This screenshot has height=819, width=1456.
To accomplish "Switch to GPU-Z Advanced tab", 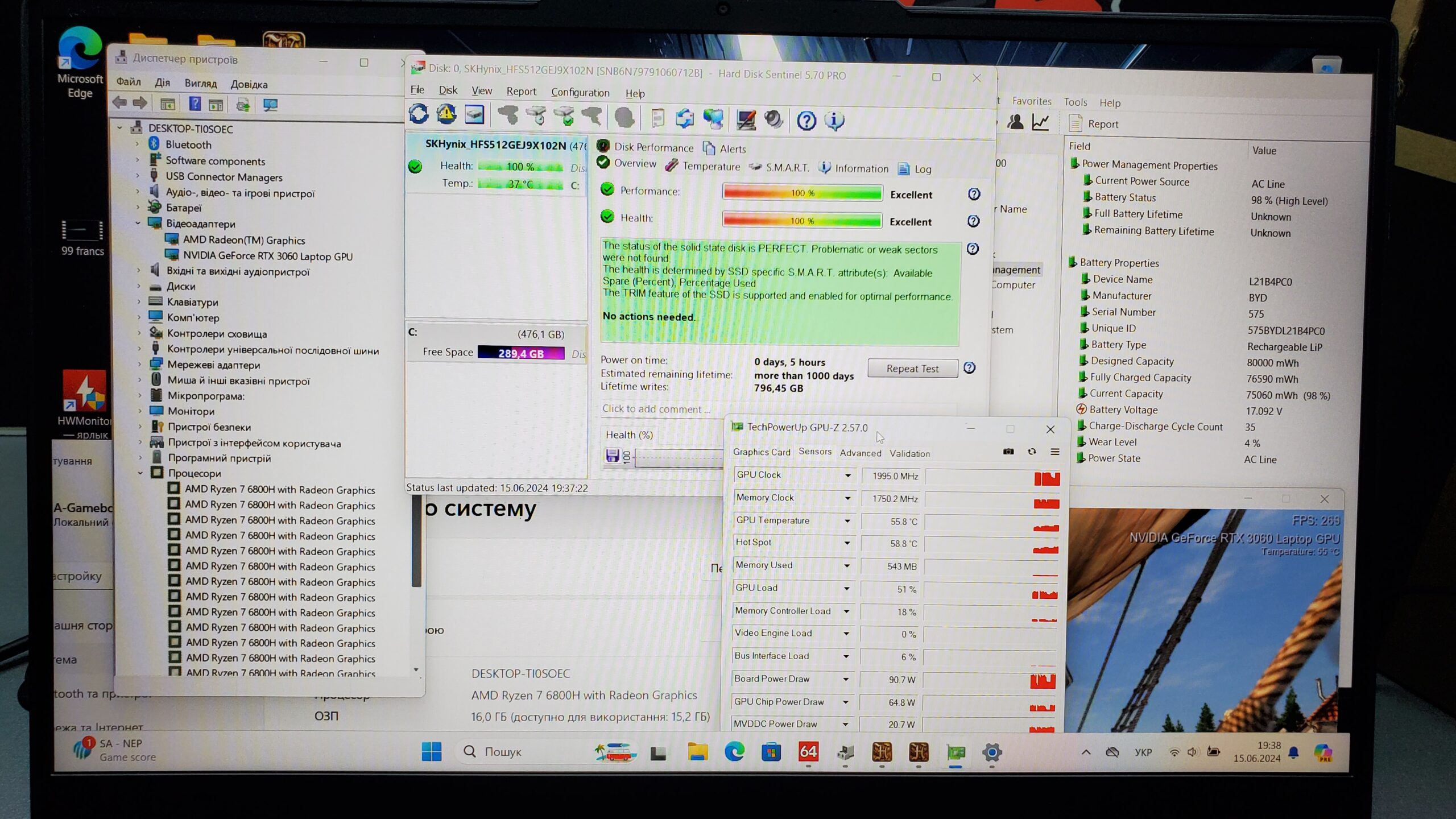I will coord(860,453).
